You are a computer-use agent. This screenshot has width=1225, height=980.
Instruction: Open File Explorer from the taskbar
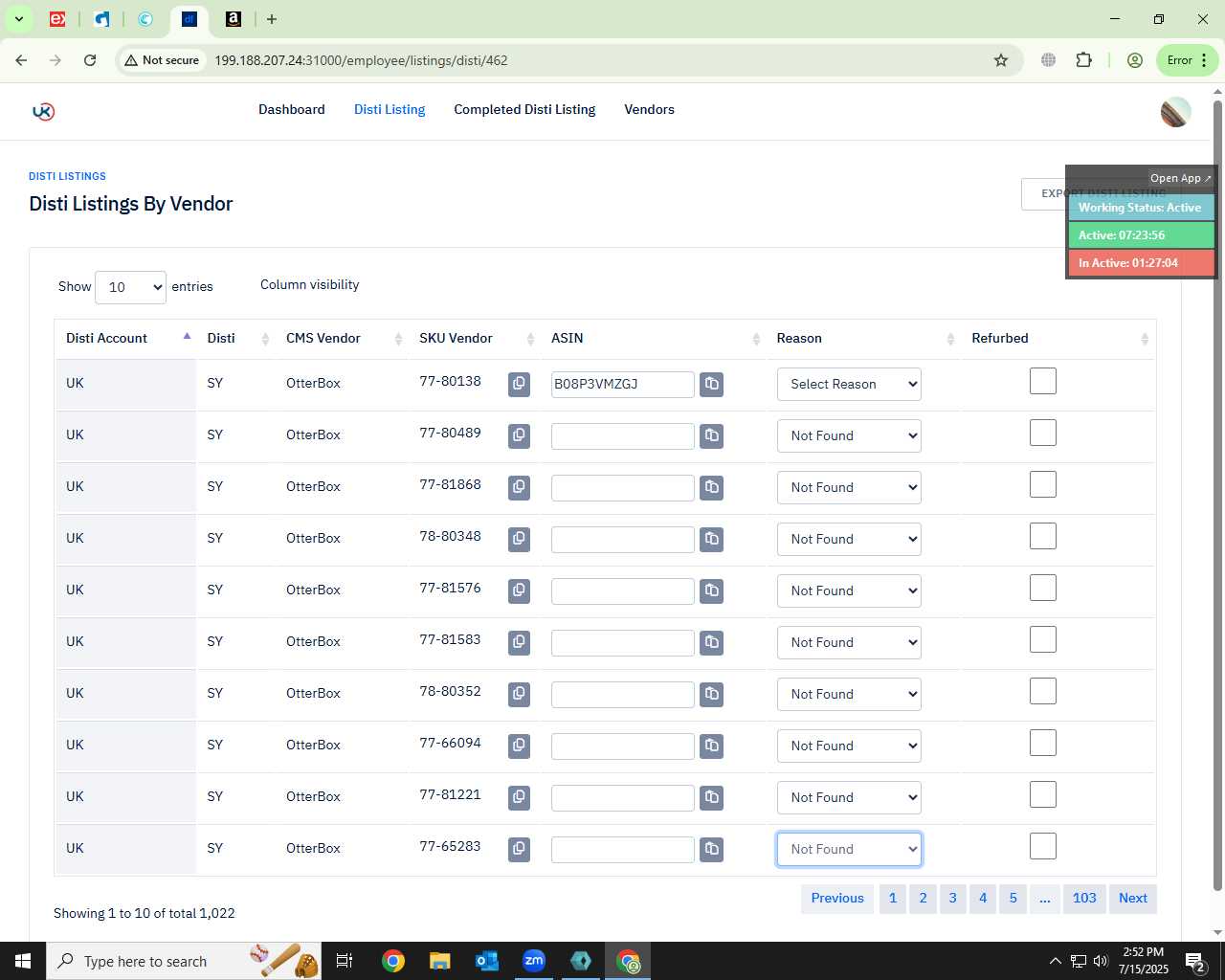439,961
